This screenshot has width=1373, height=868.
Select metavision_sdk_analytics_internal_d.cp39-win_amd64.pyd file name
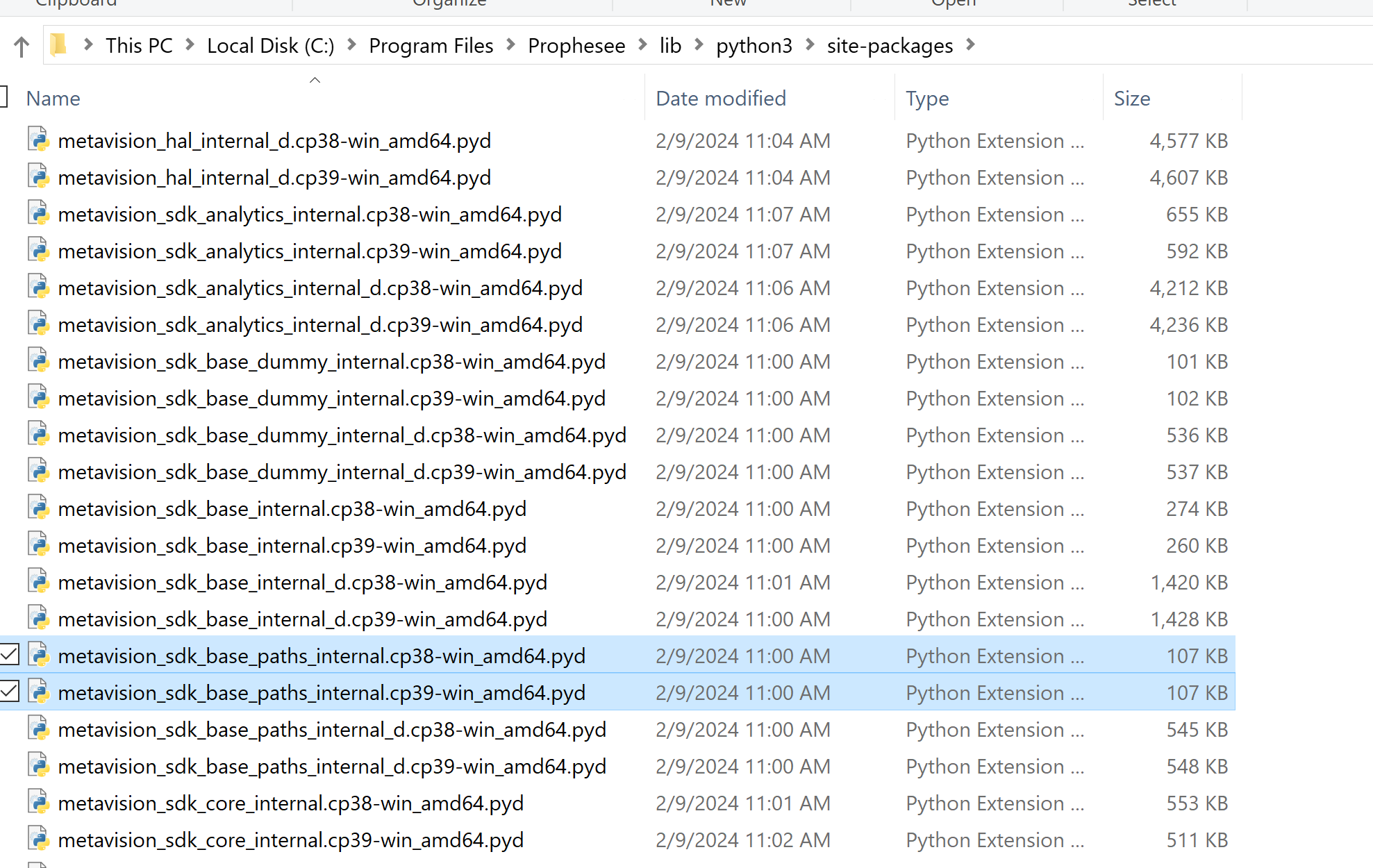320,325
